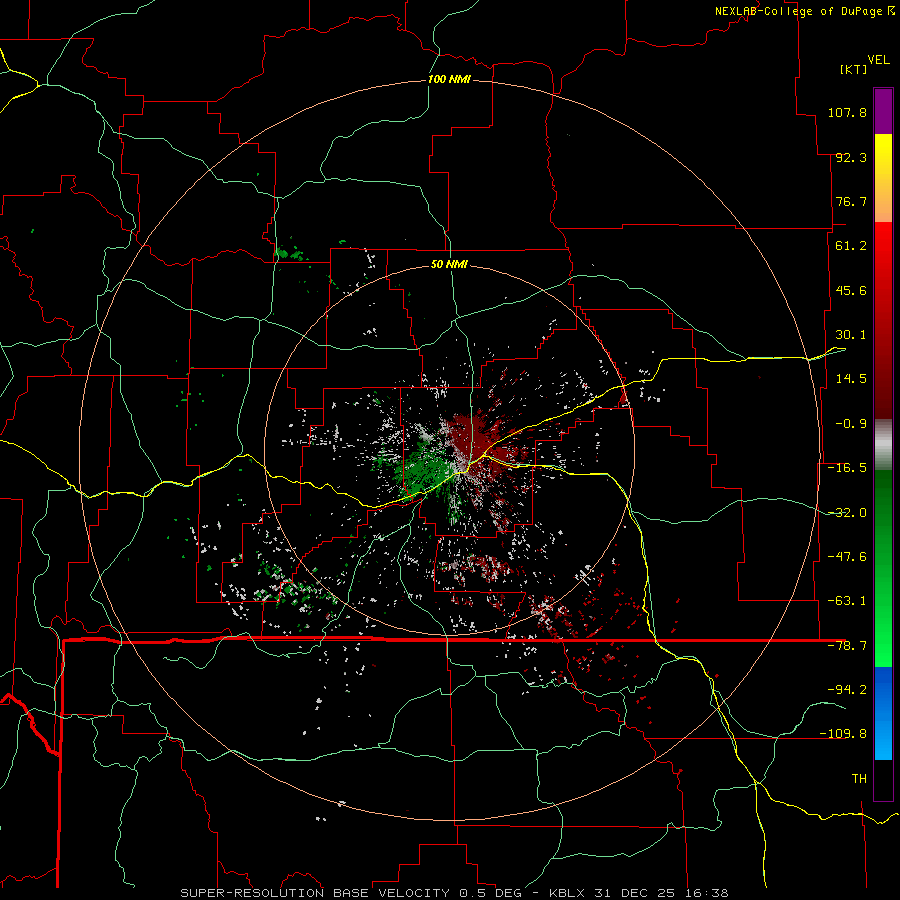Click the gray near-zero segment of color bar

pyautogui.click(x=883, y=445)
